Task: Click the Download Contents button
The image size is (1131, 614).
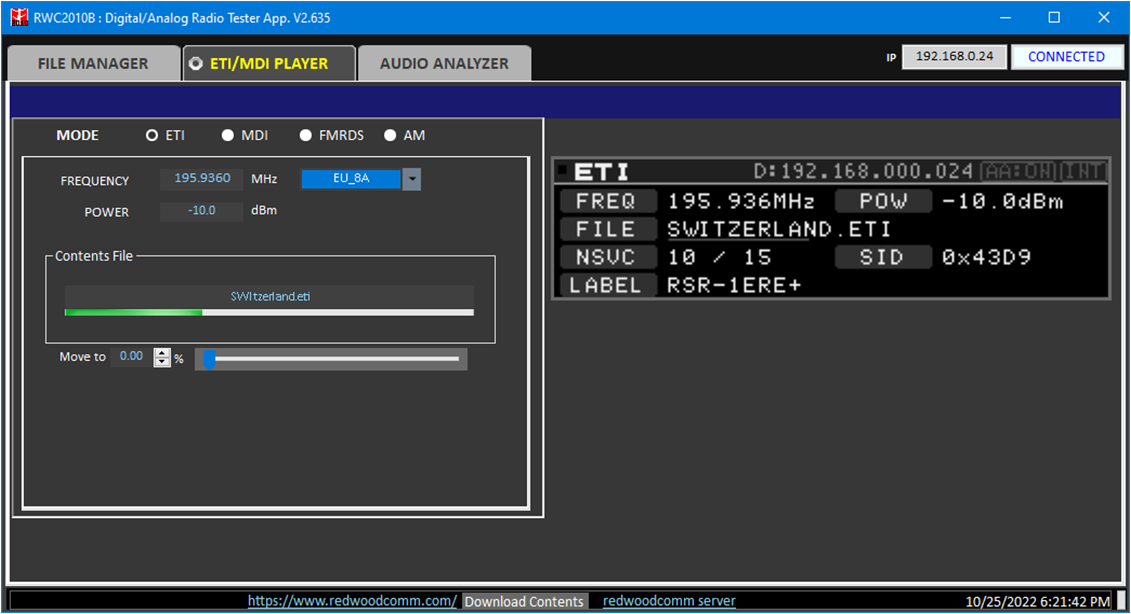Action: pos(524,601)
